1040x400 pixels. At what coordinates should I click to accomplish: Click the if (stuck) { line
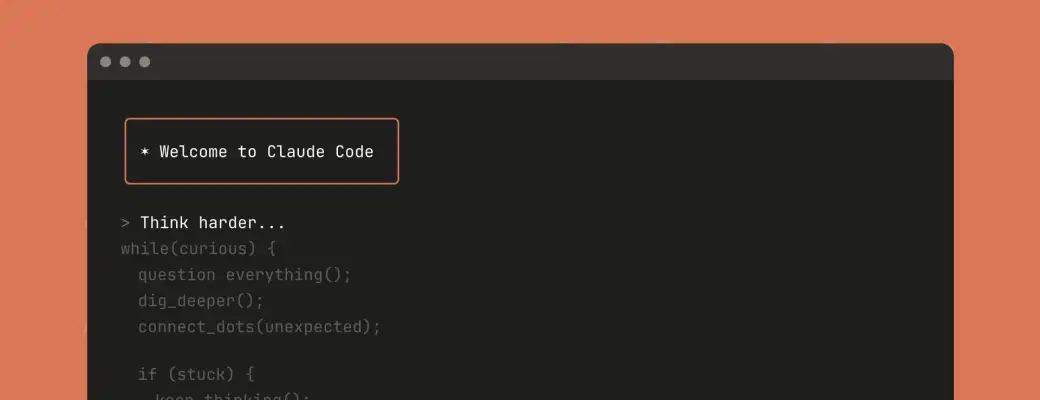196,375
